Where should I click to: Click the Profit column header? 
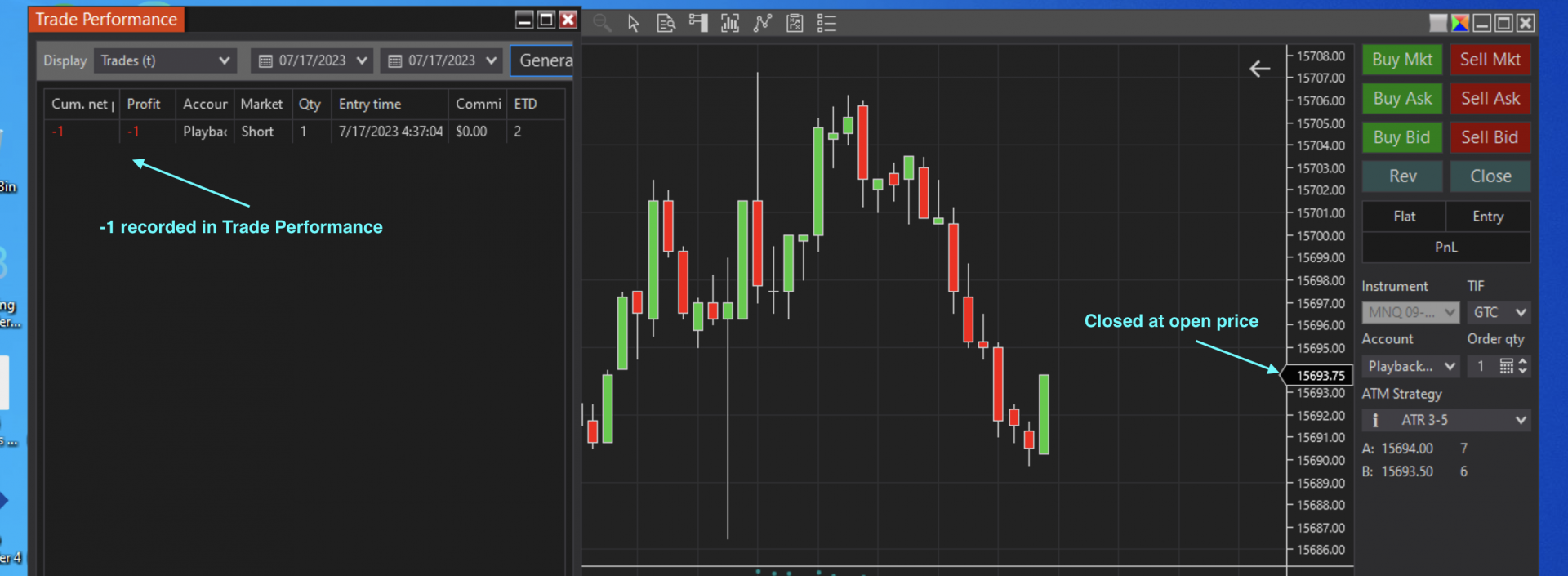coord(147,104)
